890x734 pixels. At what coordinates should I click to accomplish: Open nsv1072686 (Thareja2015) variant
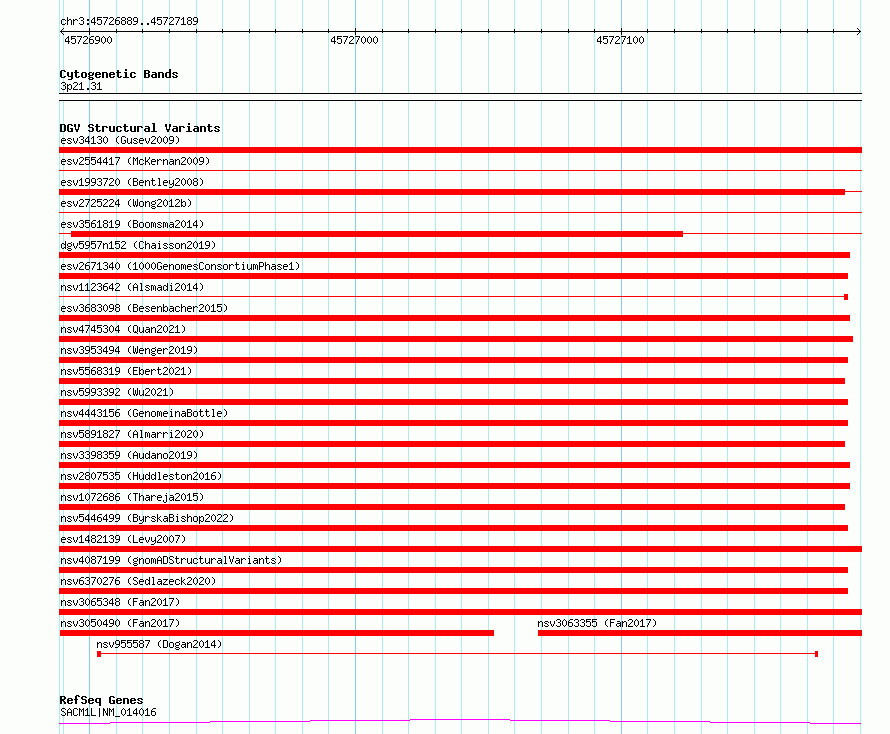pyautogui.click(x=132, y=497)
